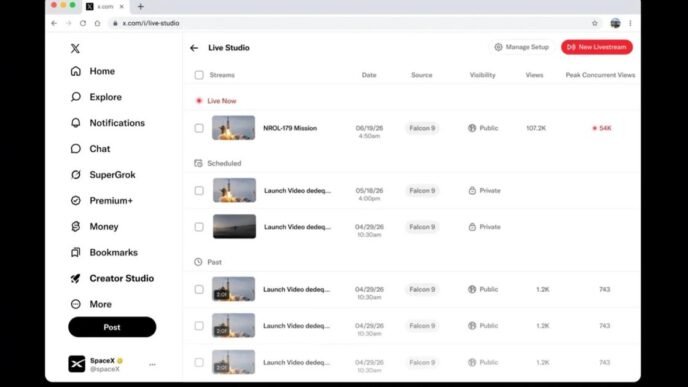Open a new browser tab with plus
This screenshot has width=688, height=387.
coord(140,7)
